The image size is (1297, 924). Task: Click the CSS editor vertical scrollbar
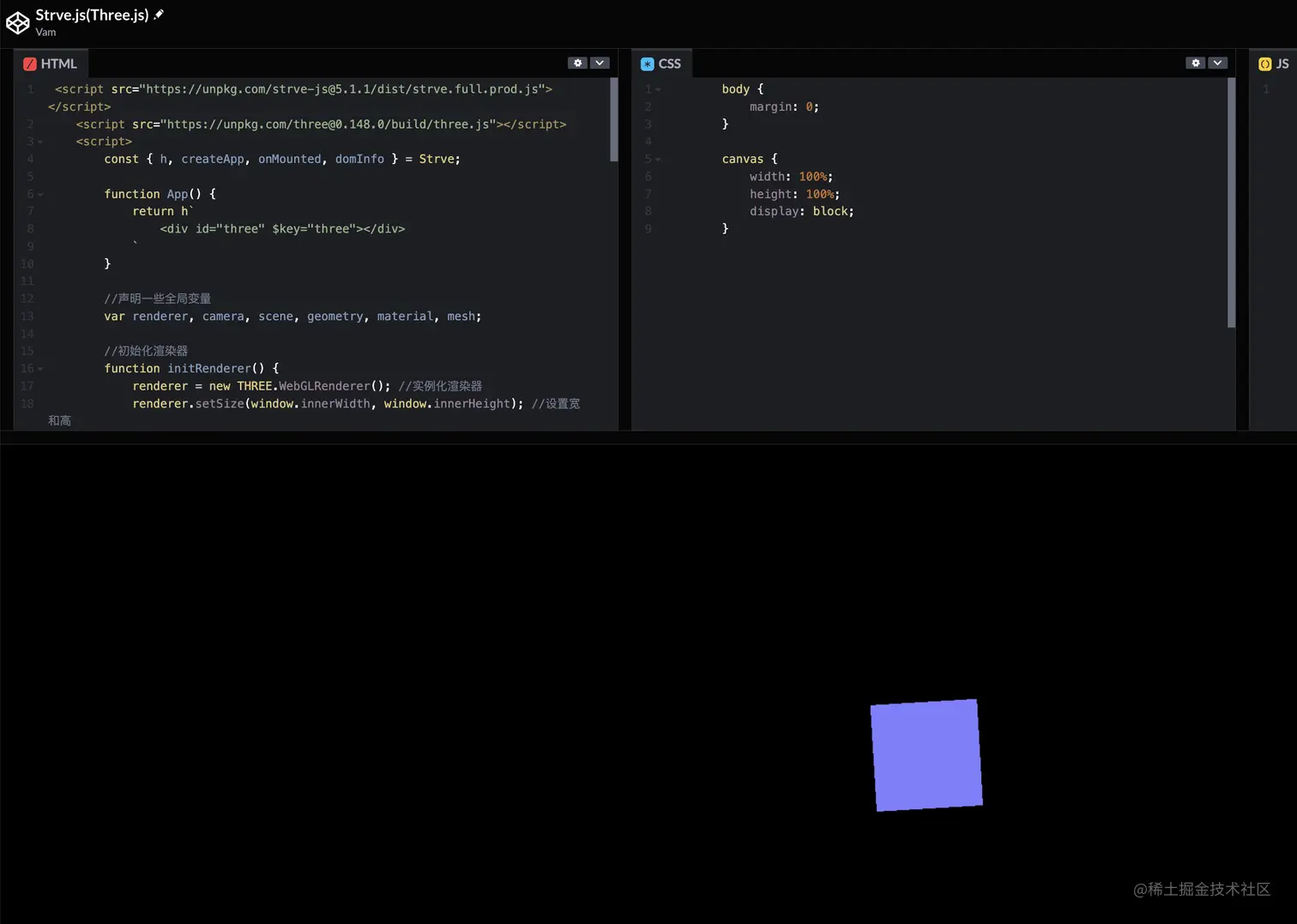[1231, 202]
